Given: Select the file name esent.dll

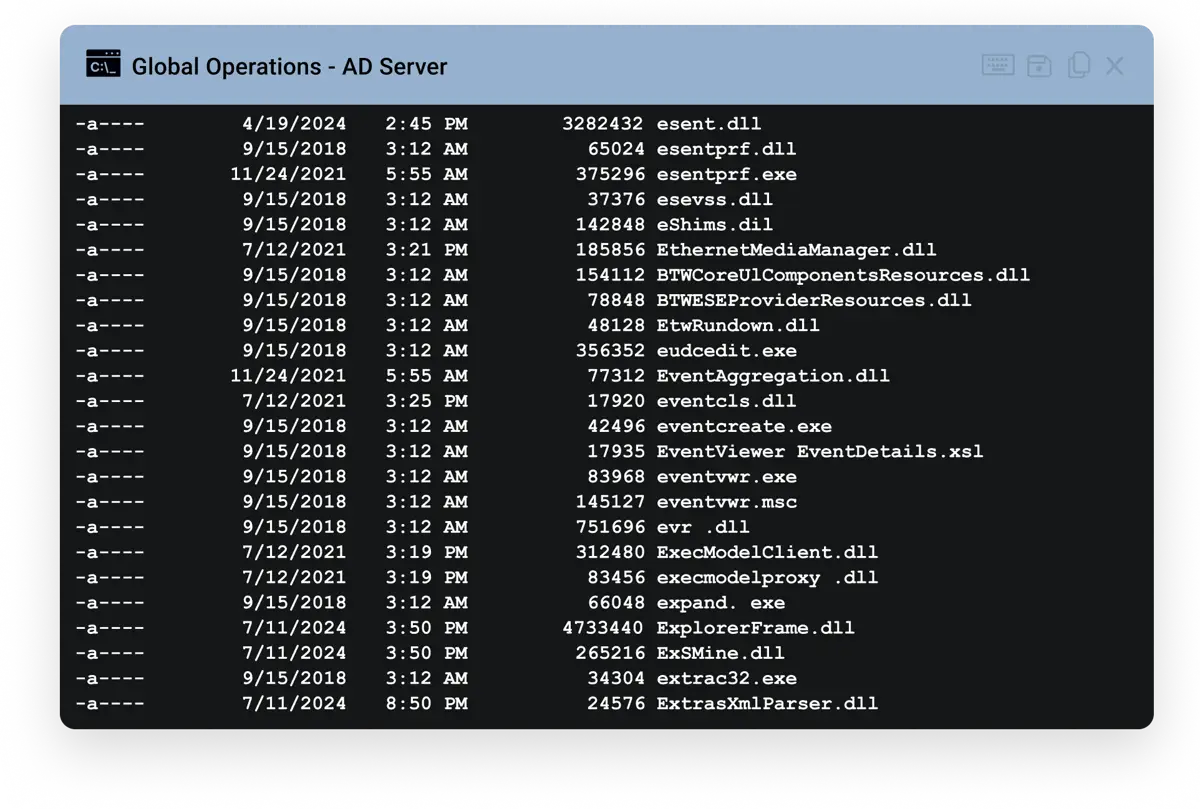Looking at the screenshot, I should (709, 124).
